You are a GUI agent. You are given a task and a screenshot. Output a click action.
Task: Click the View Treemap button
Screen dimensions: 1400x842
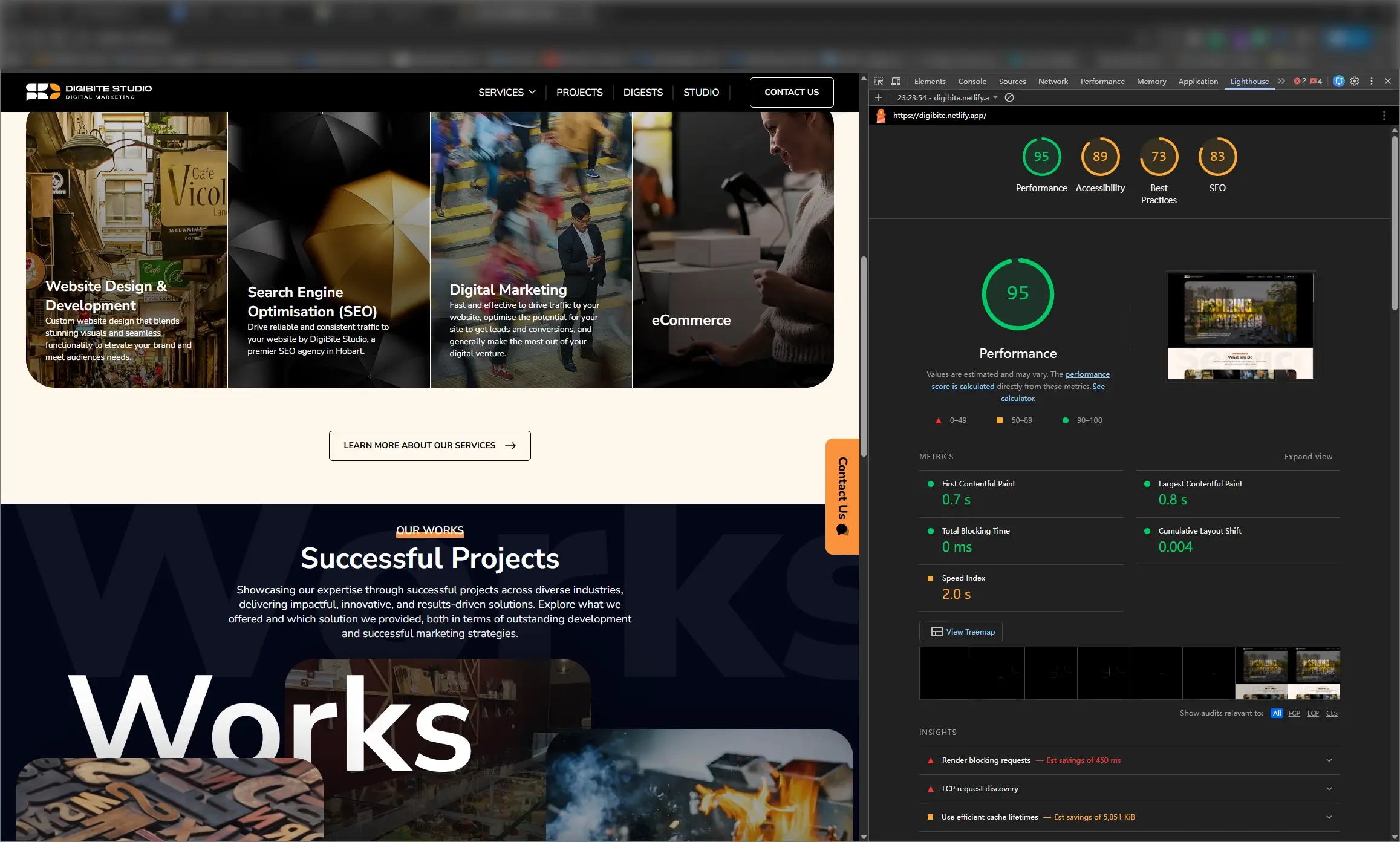click(x=961, y=631)
